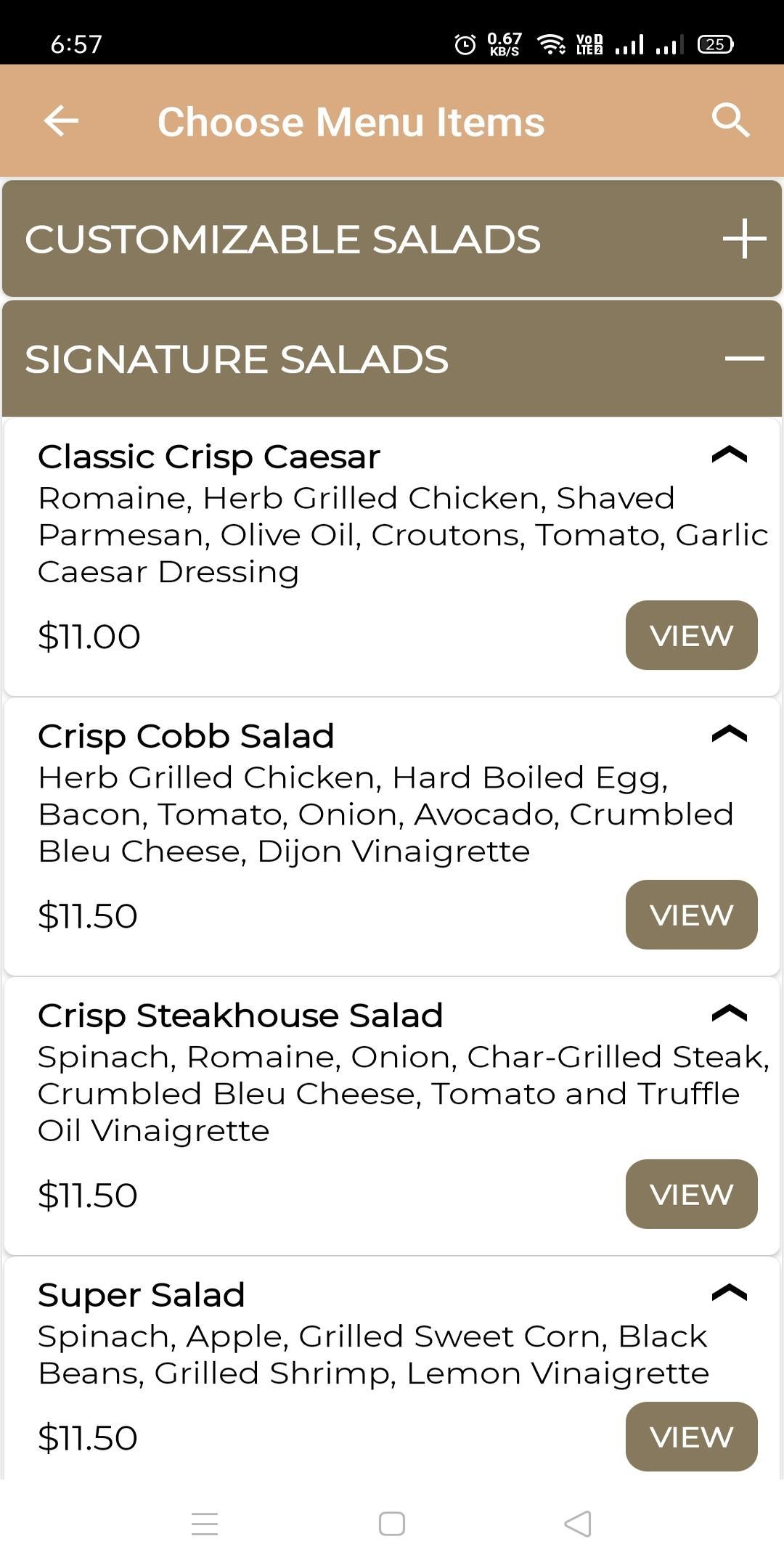Collapse Crisp Steakhouse Salad chevron
This screenshot has height=1568, width=784.
[x=730, y=1013]
